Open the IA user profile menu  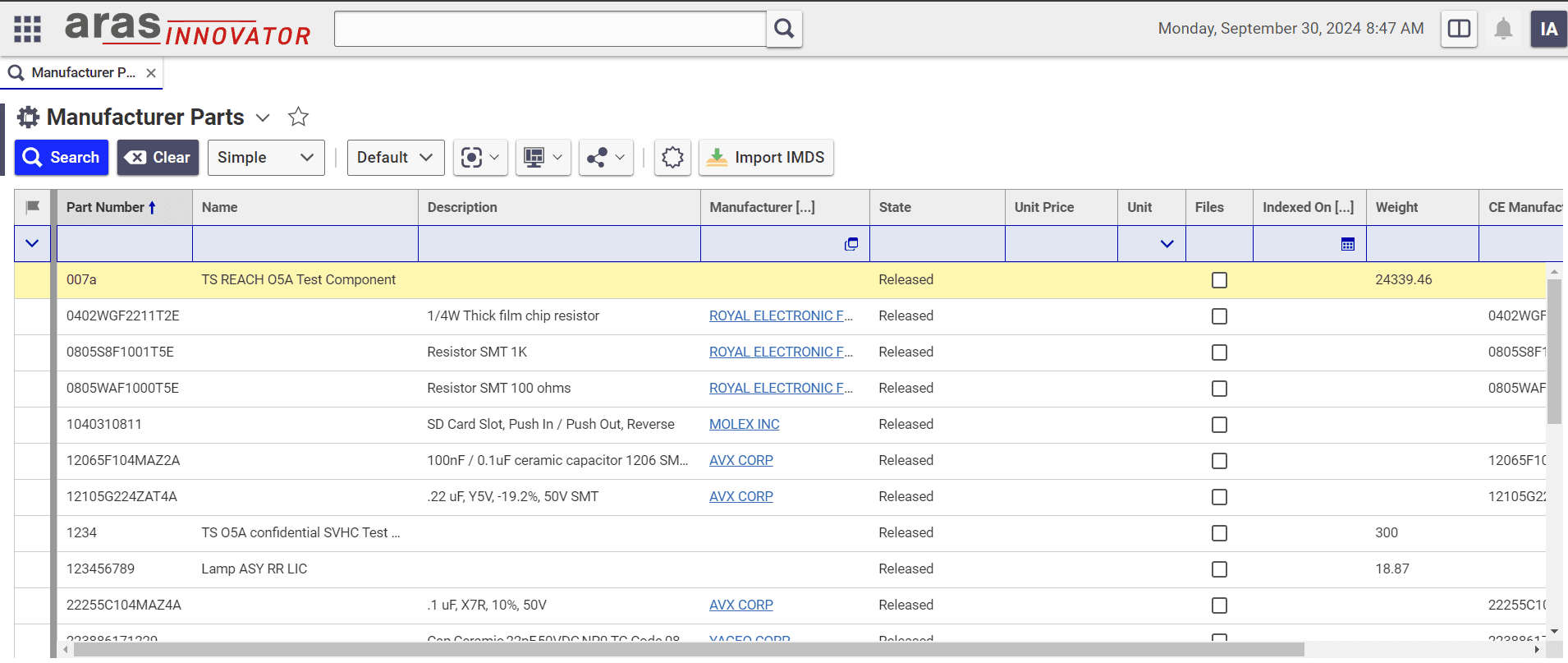(1548, 29)
